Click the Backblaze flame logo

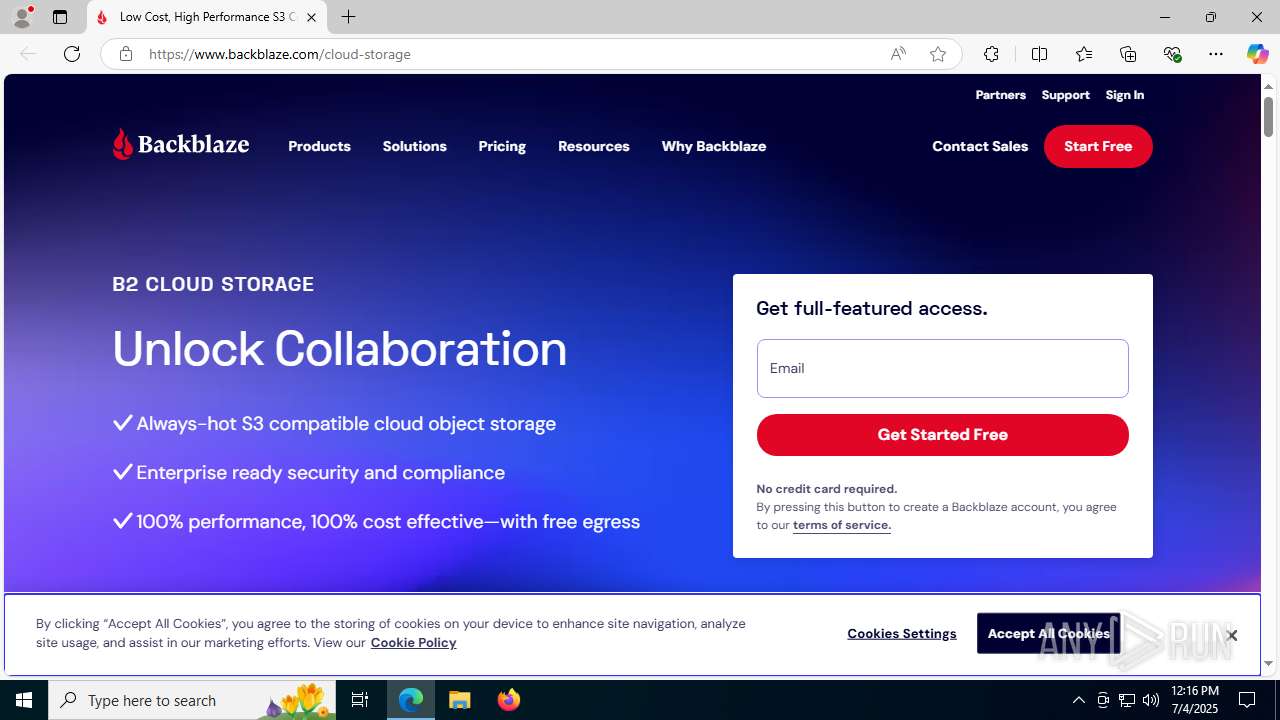coord(181,144)
